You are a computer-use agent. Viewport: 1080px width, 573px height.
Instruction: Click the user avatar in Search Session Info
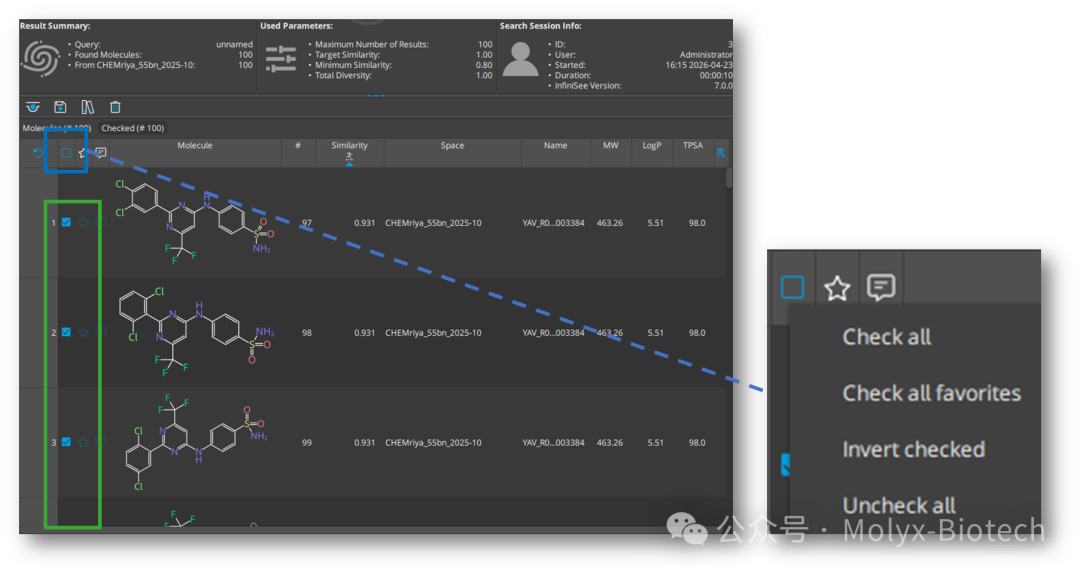[521, 59]
